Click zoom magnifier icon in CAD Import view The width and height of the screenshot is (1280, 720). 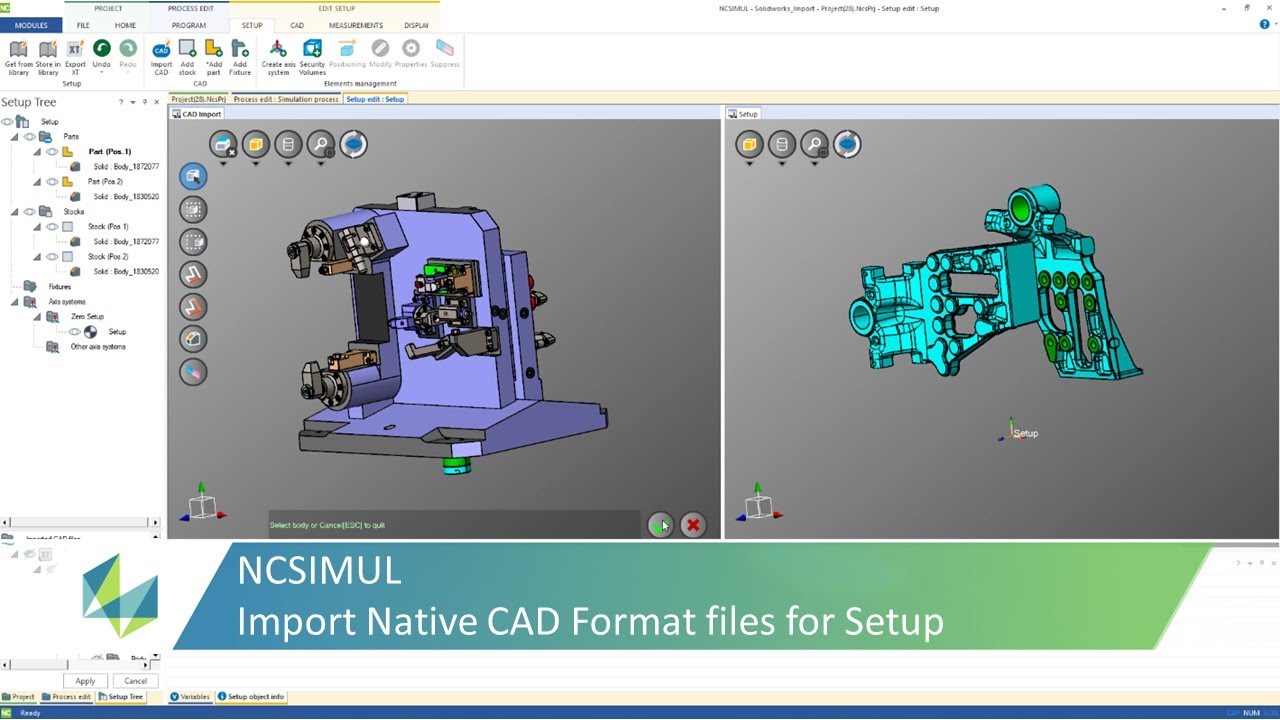321,144
